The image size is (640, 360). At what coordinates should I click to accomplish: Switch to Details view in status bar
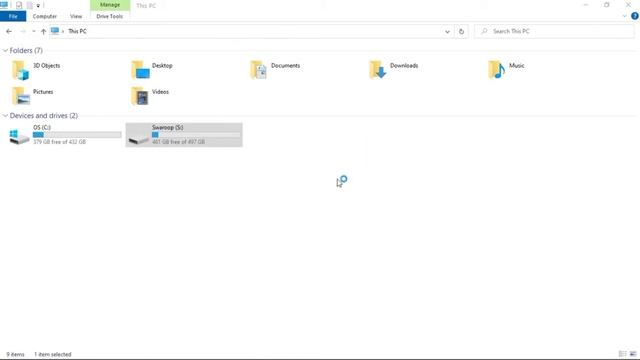point(622,354)
